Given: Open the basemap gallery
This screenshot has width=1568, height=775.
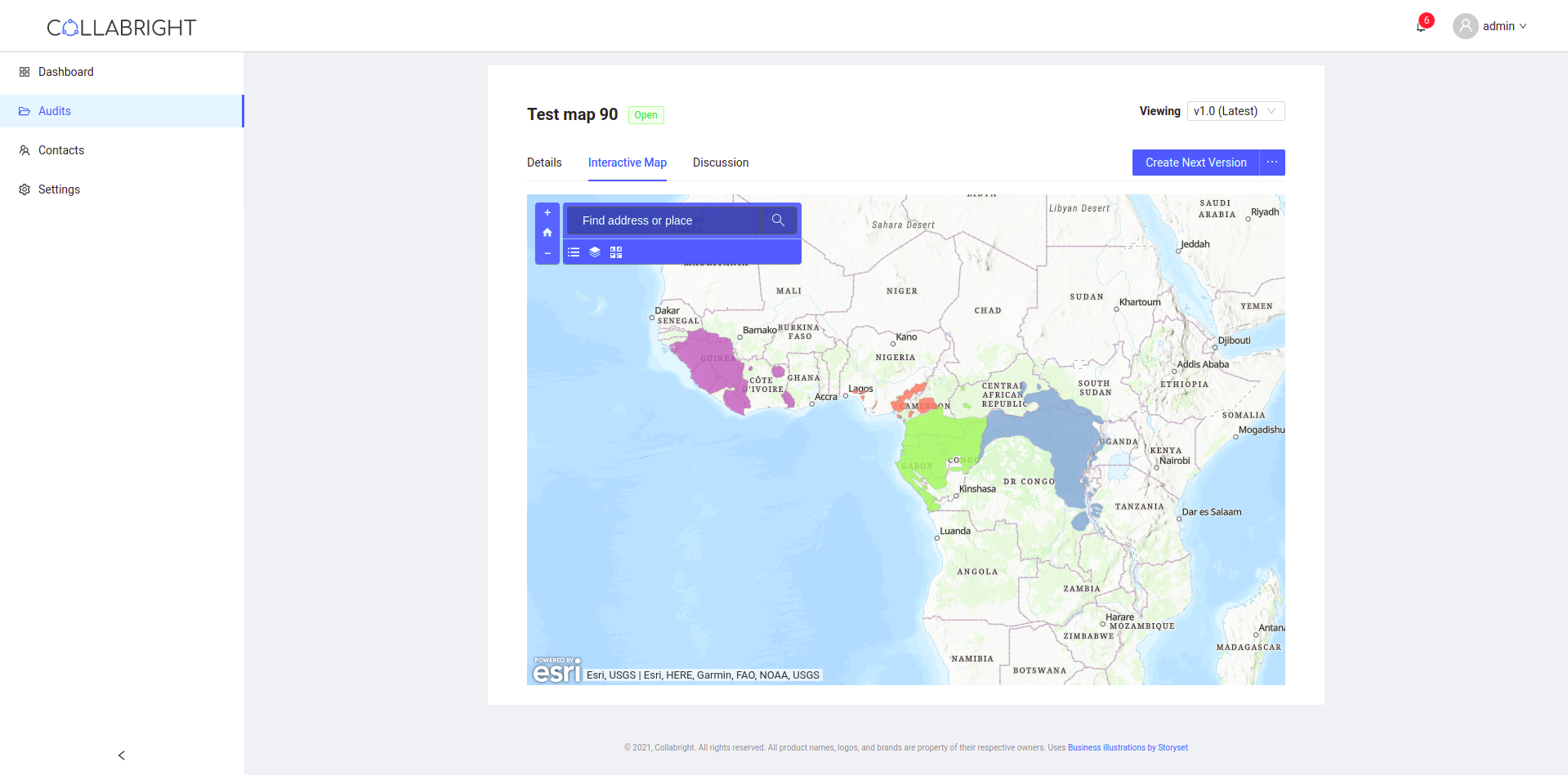Looking at the screenshot, I should pos(616,252).
